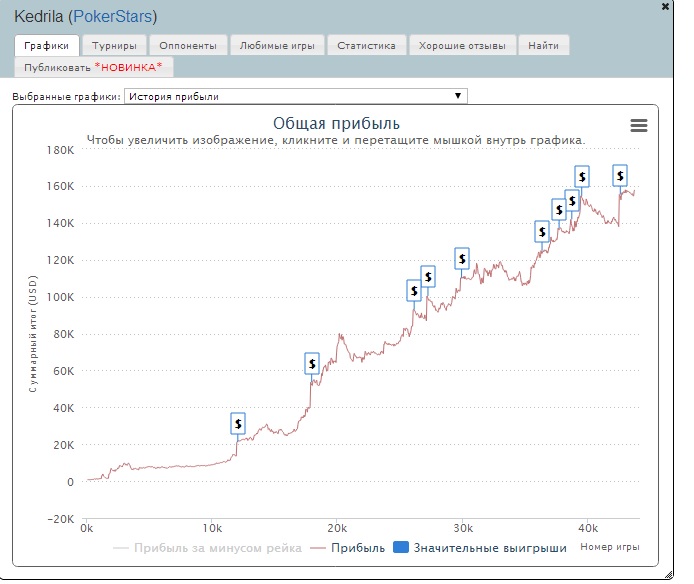Click the dollar marker near 36k games
Image resolution: width=694 pixels, height=584 pixels.
coord(542,231)
